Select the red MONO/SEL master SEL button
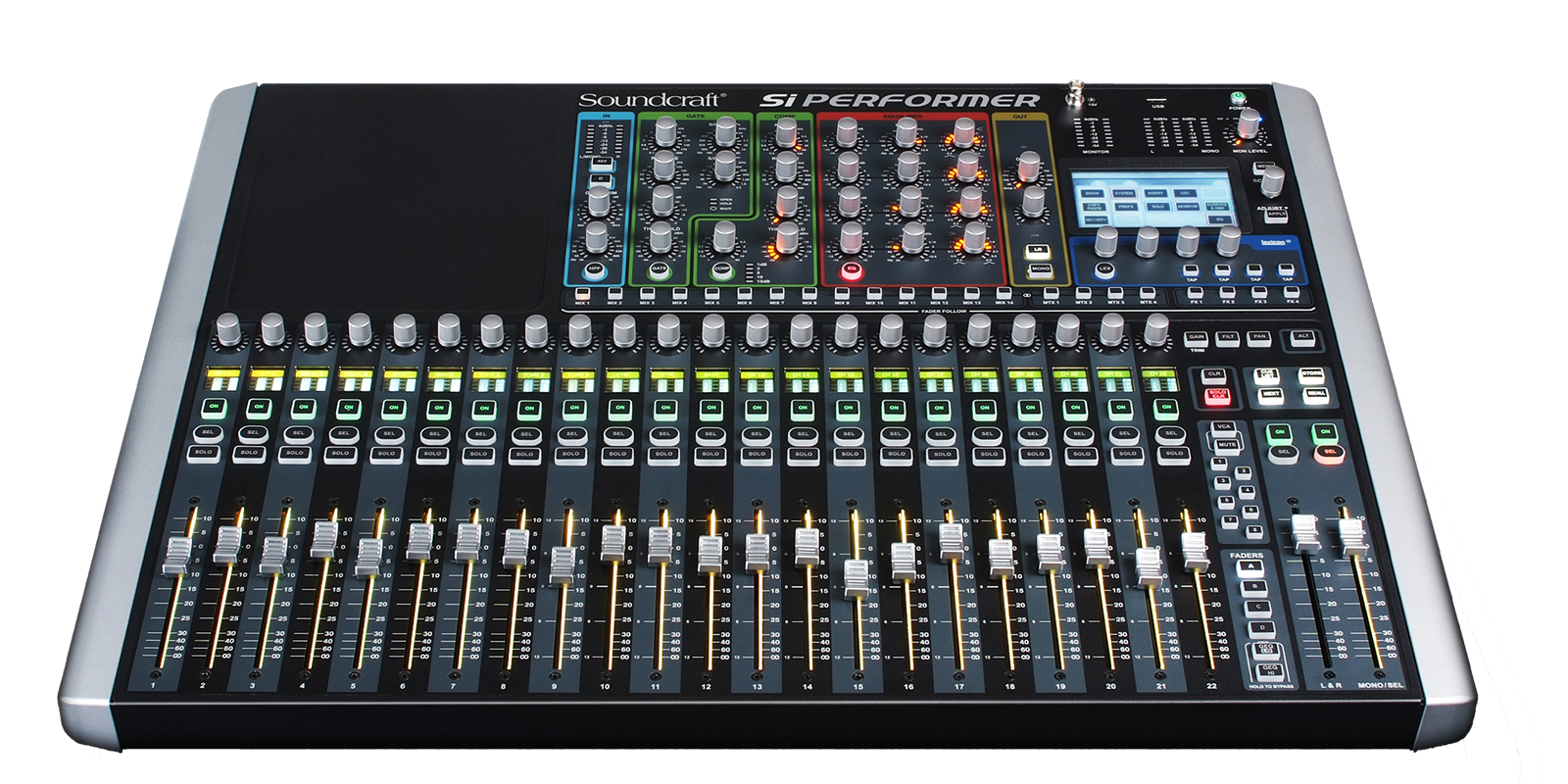 pyautogui.click(x=1330, y=453)
